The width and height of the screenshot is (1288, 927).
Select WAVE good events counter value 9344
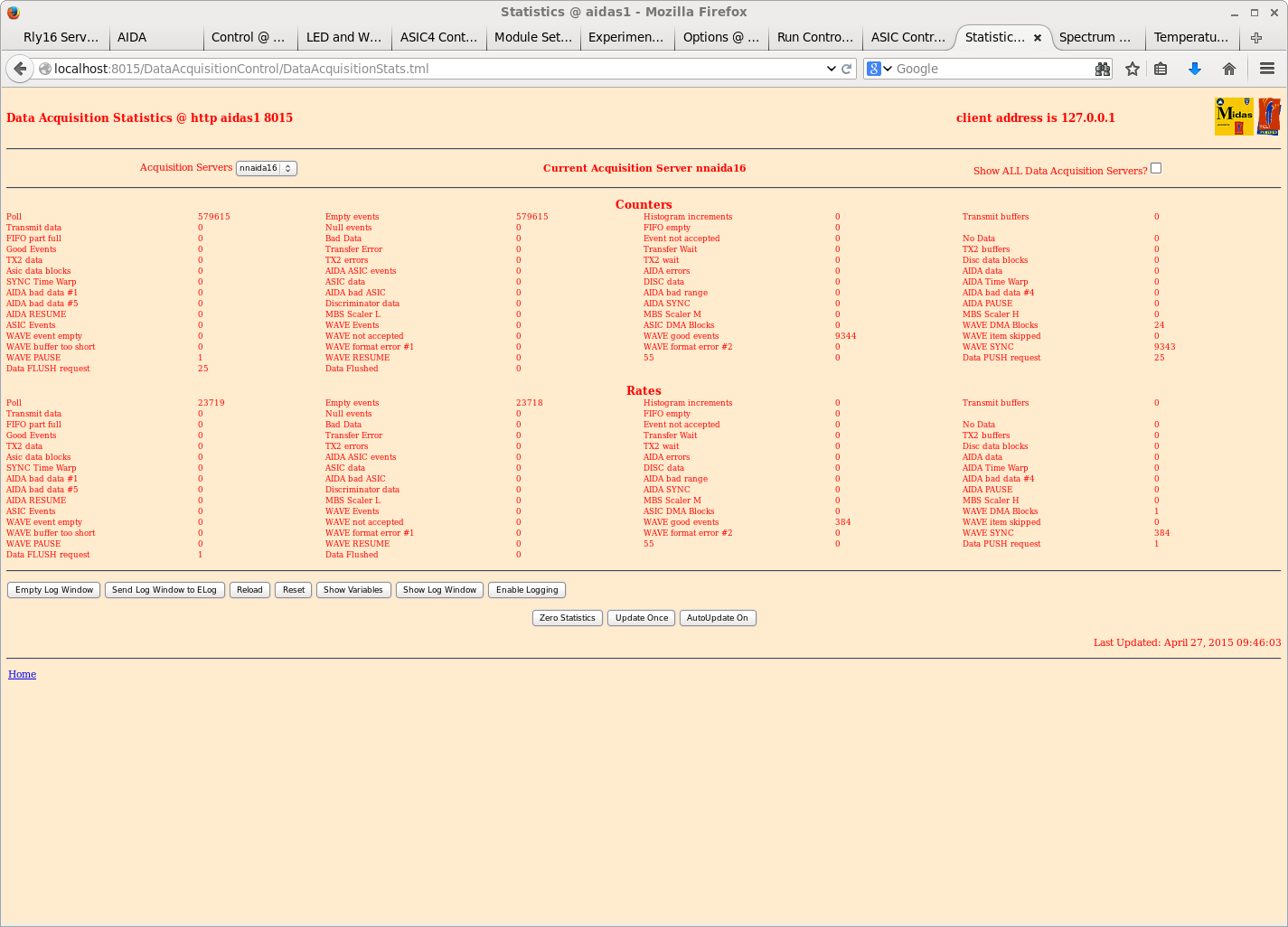(x=846, y=336)
